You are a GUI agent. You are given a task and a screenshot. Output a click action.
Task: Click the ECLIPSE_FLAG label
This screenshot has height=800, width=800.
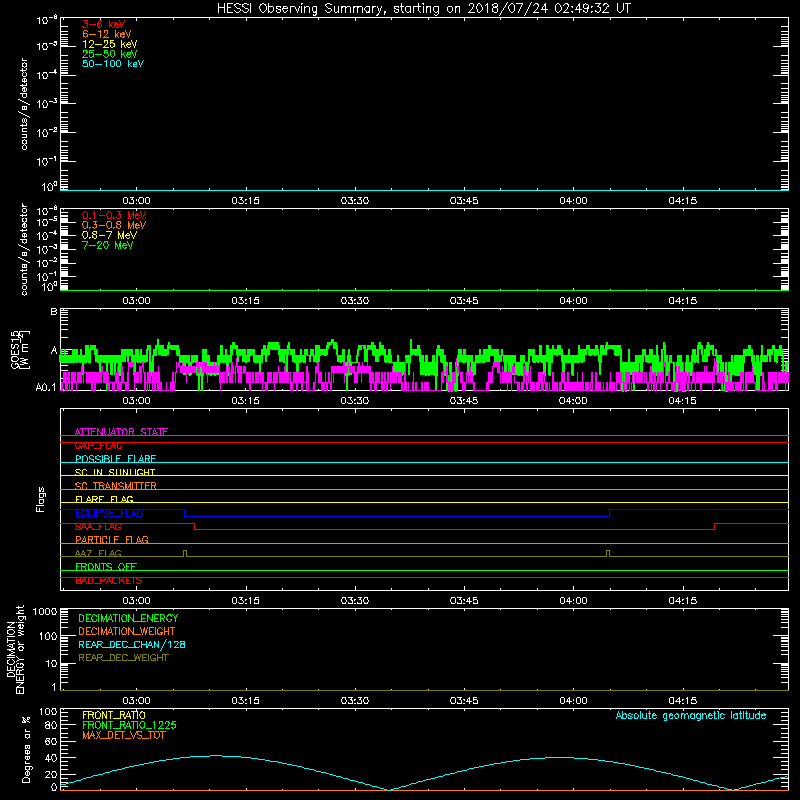(109, 513)
